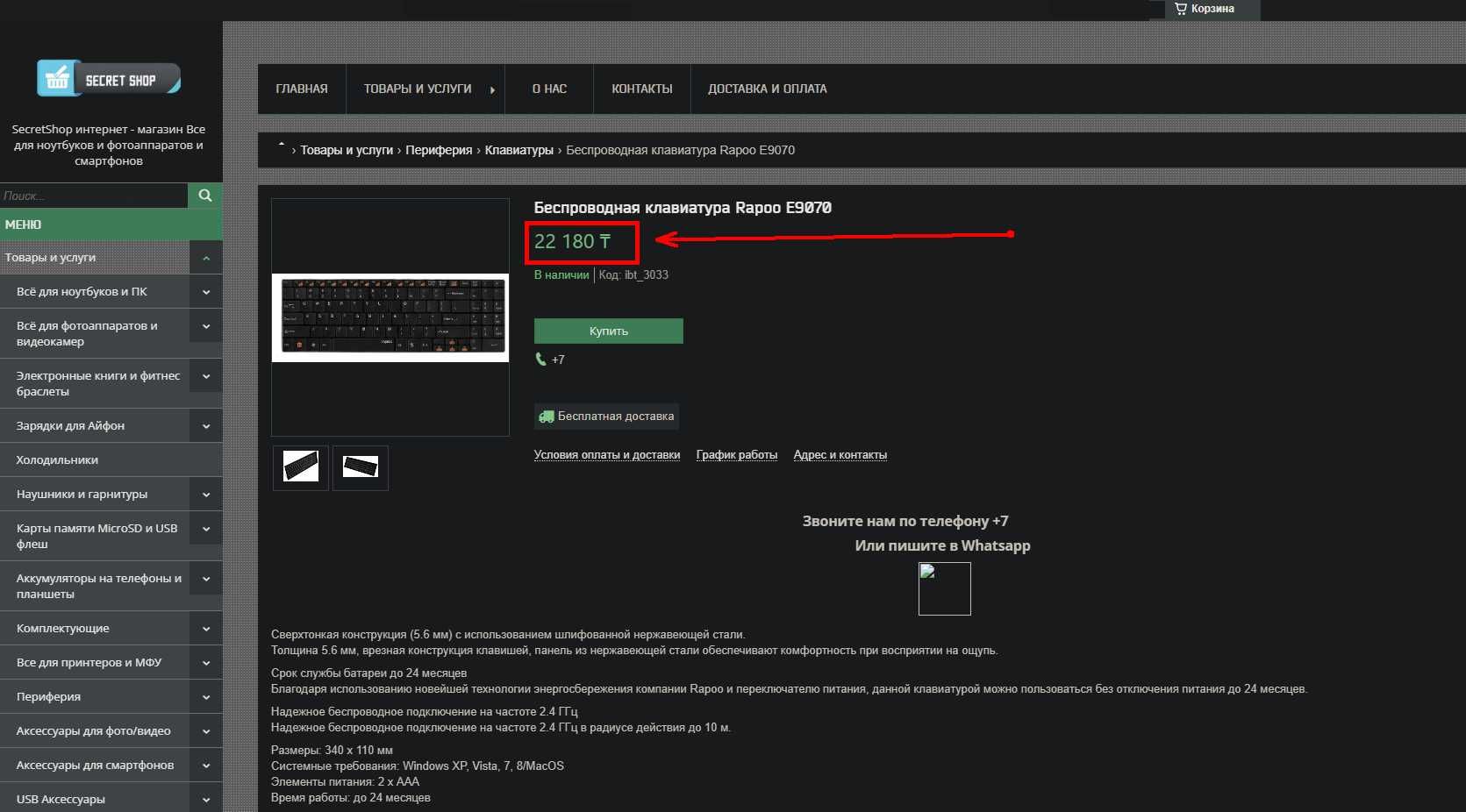Image resolution: width=1466 pixels, height=812 pixels.
Task: Click the Secret Shop logo
Action: 109,79
